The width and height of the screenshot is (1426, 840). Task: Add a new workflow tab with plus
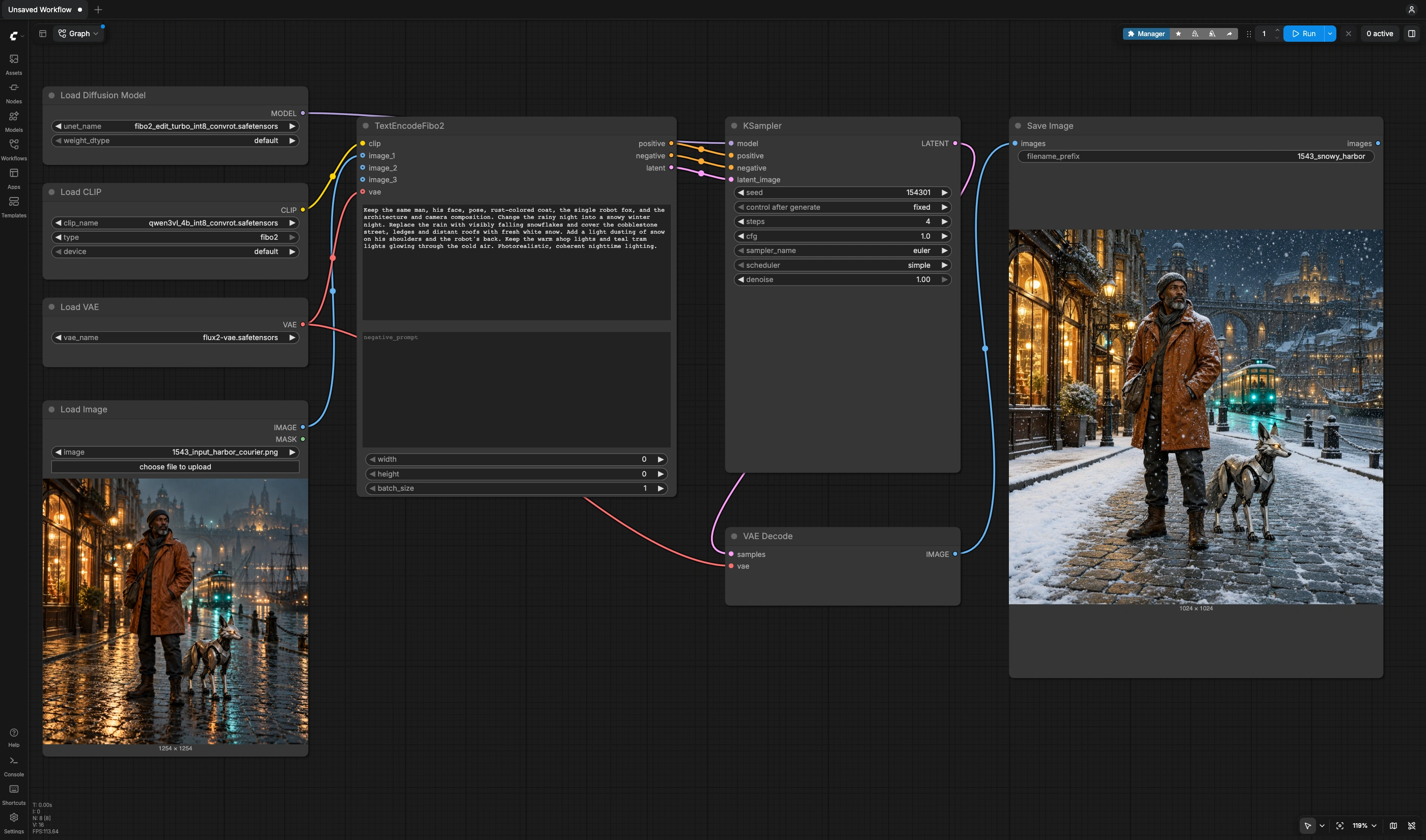(98, 10)
